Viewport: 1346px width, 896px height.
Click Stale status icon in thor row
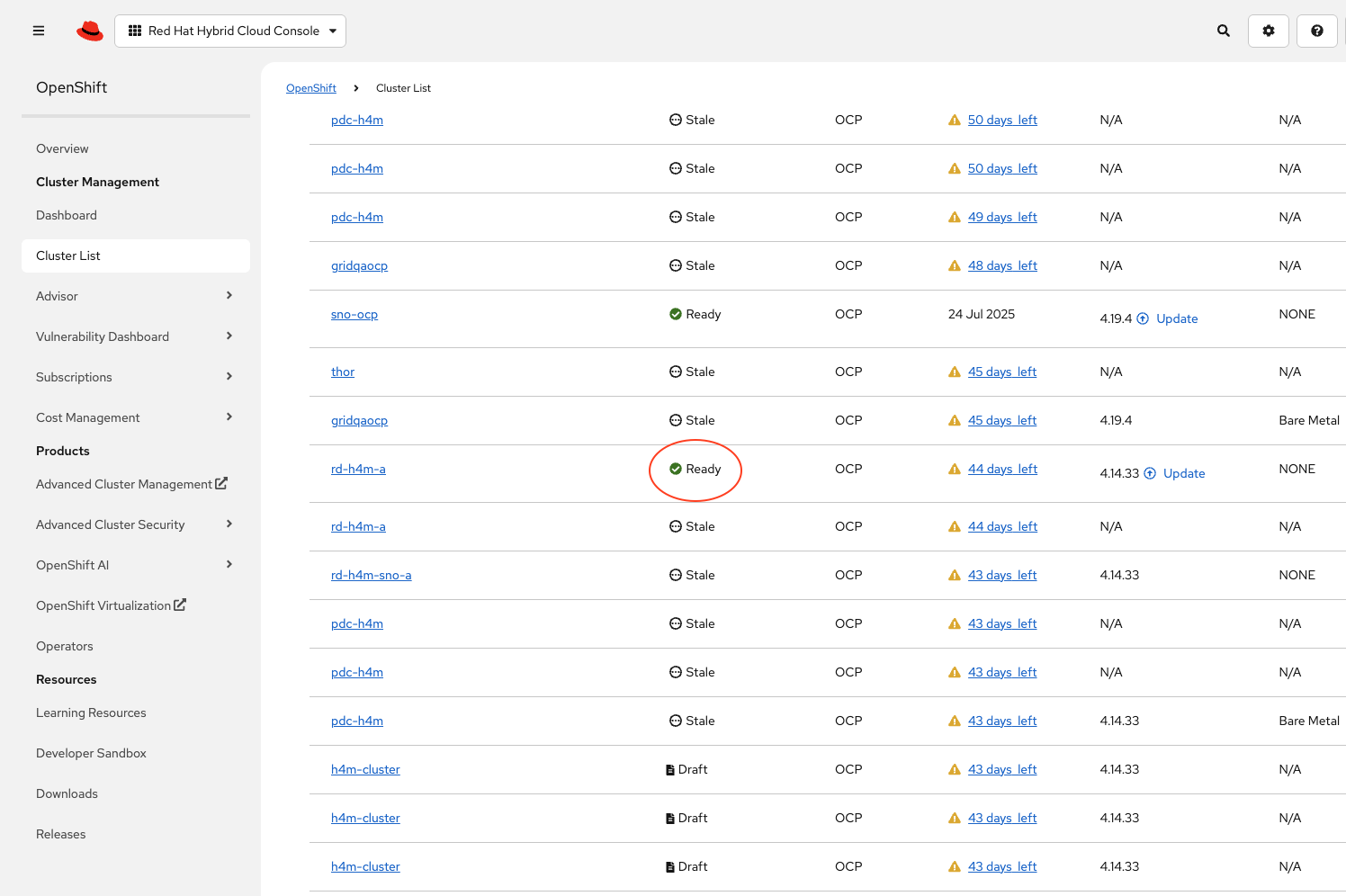(676, 372)
